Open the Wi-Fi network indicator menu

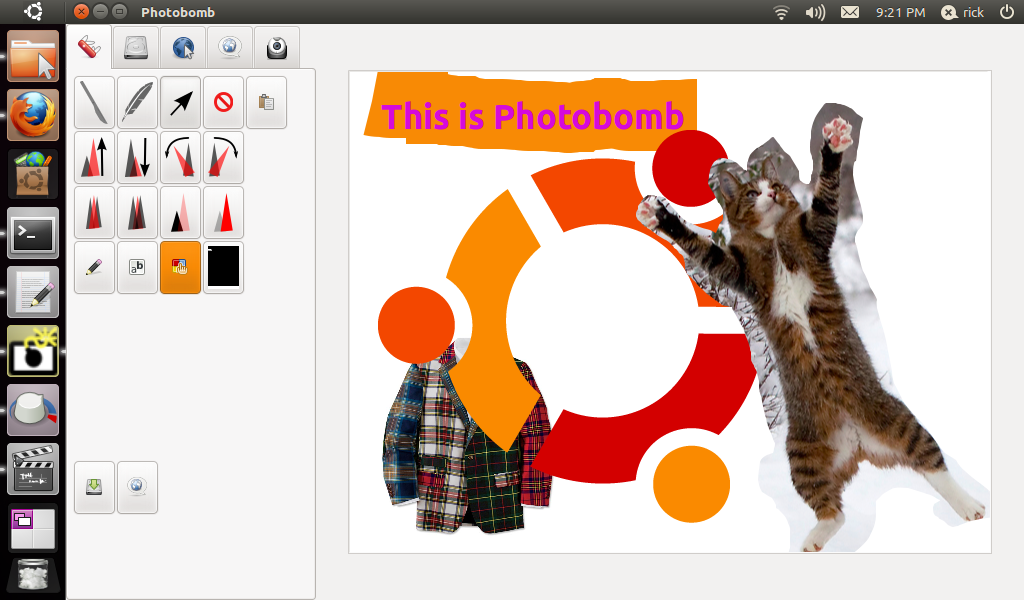tap(781, 12)
